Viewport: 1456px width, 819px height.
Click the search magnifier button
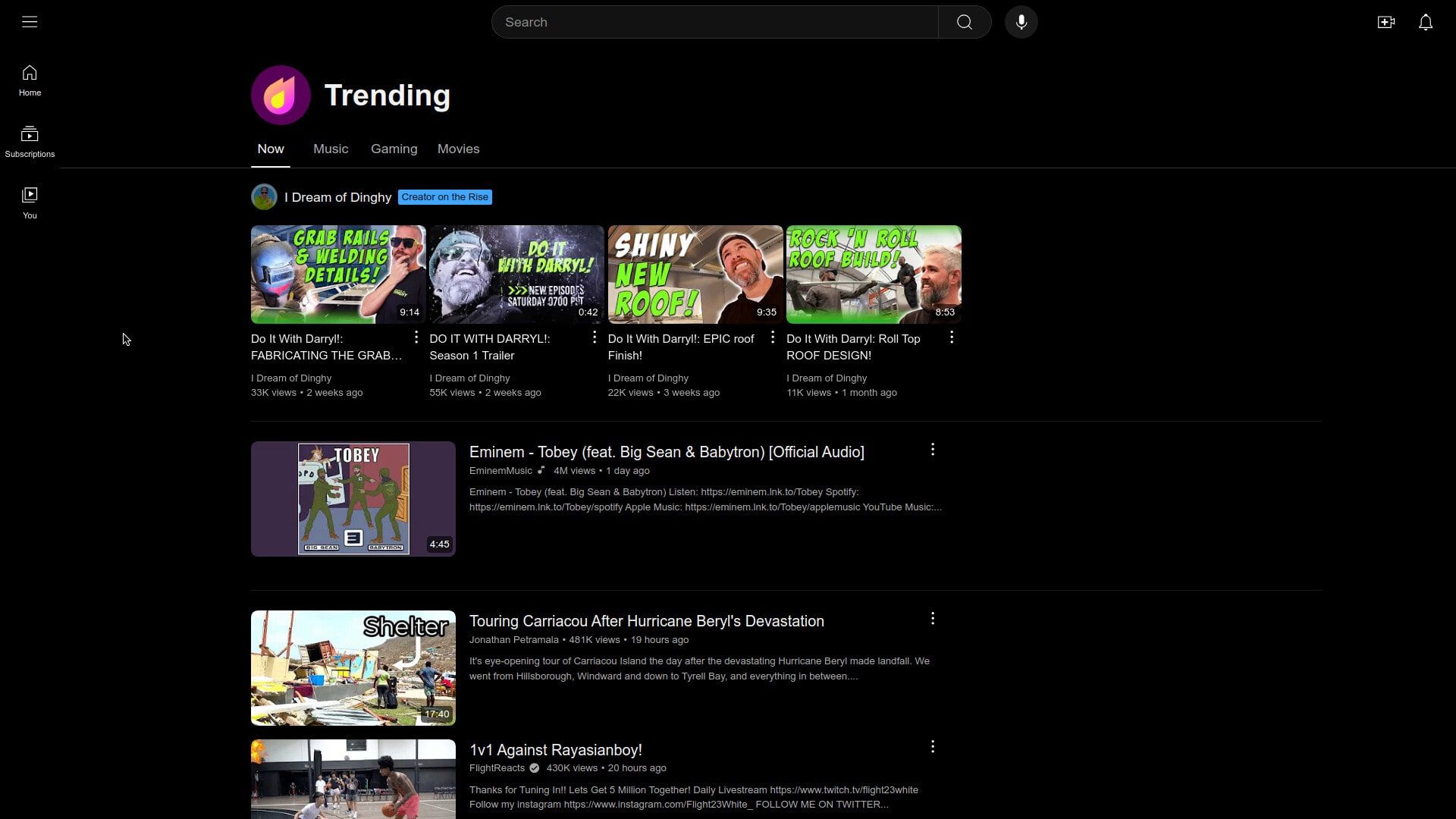(965, 22)
